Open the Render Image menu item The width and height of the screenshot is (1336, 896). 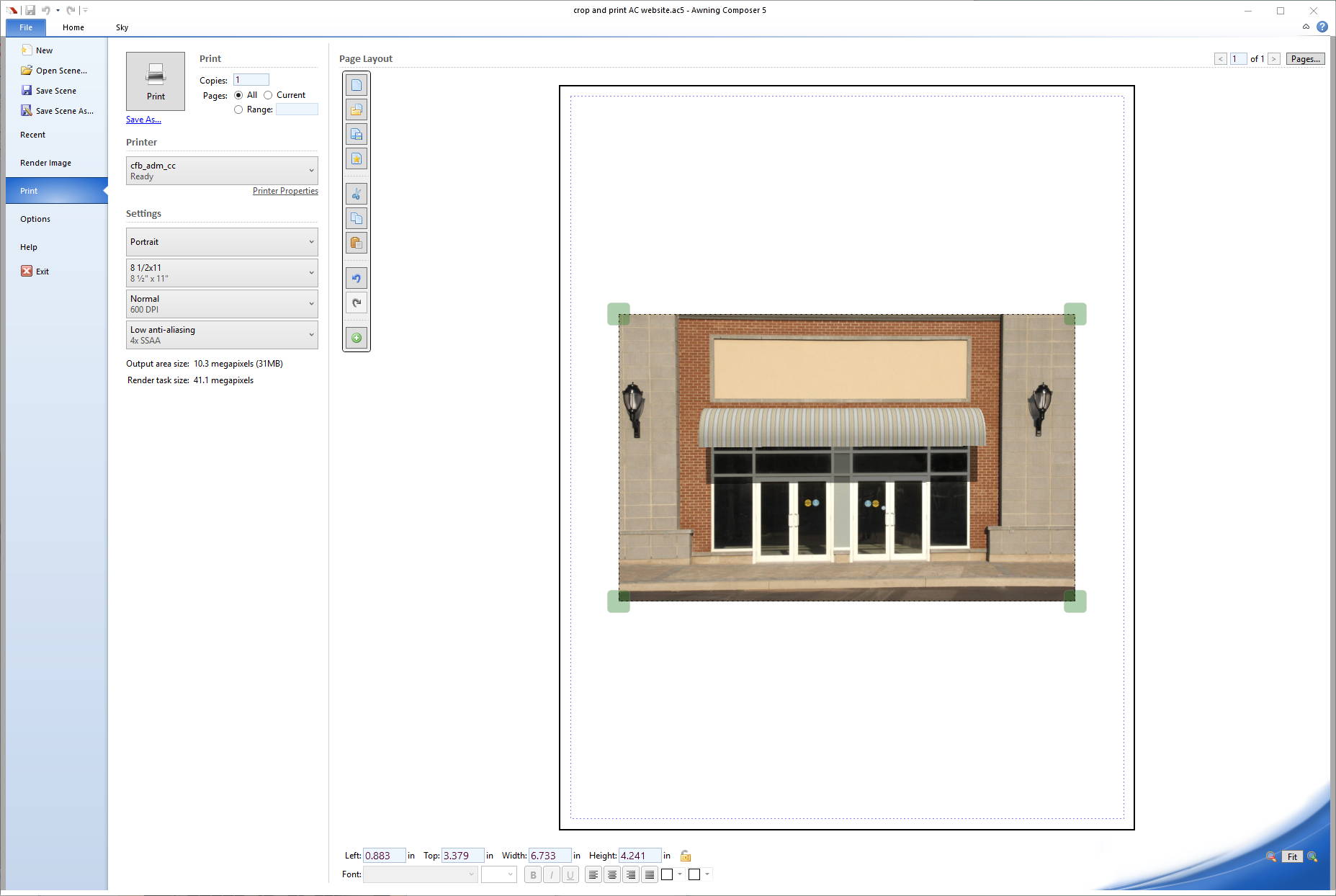45,163
